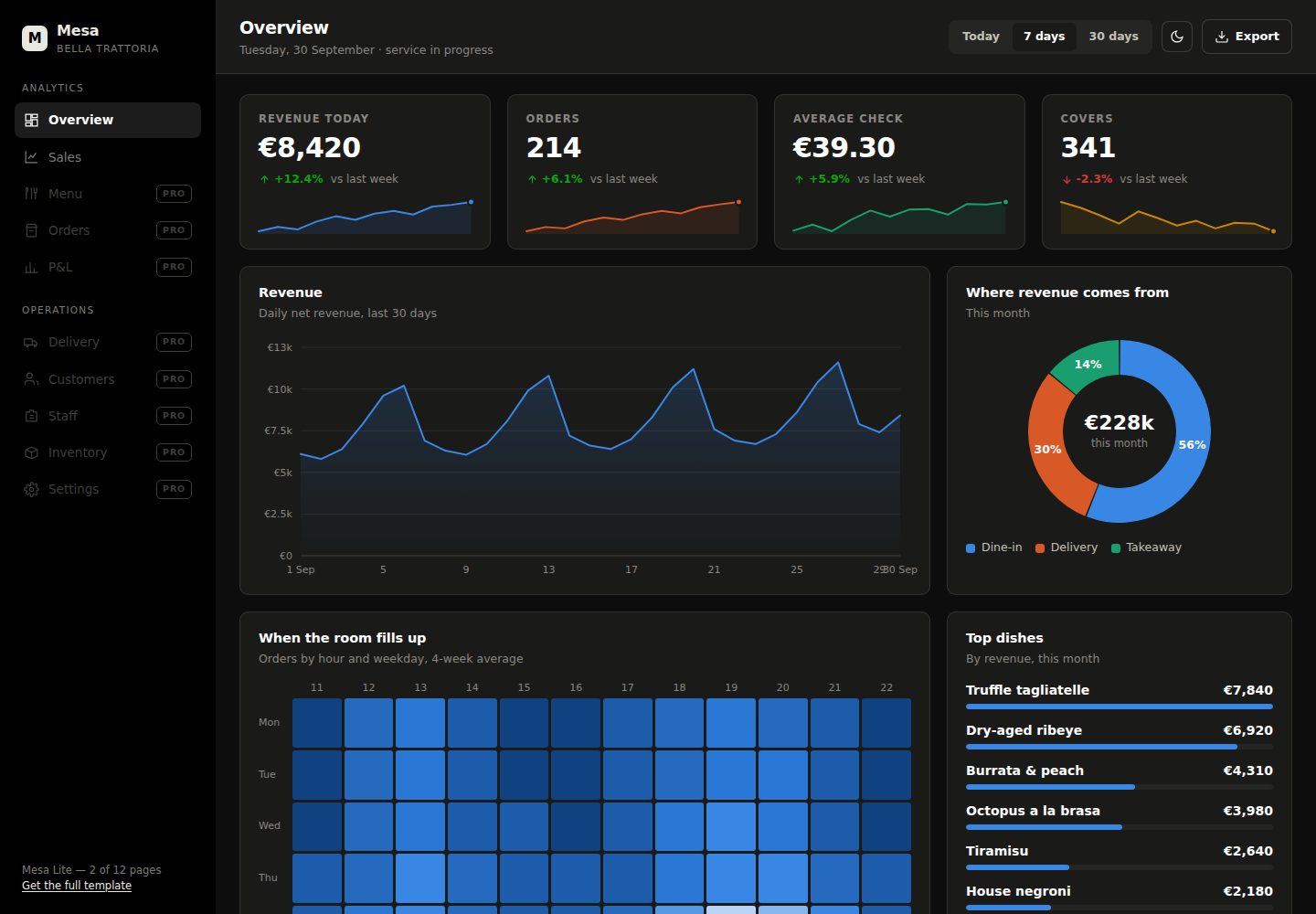Select the Today time range
Viewport: 1316px width, 914px height.
click(981, 37)
